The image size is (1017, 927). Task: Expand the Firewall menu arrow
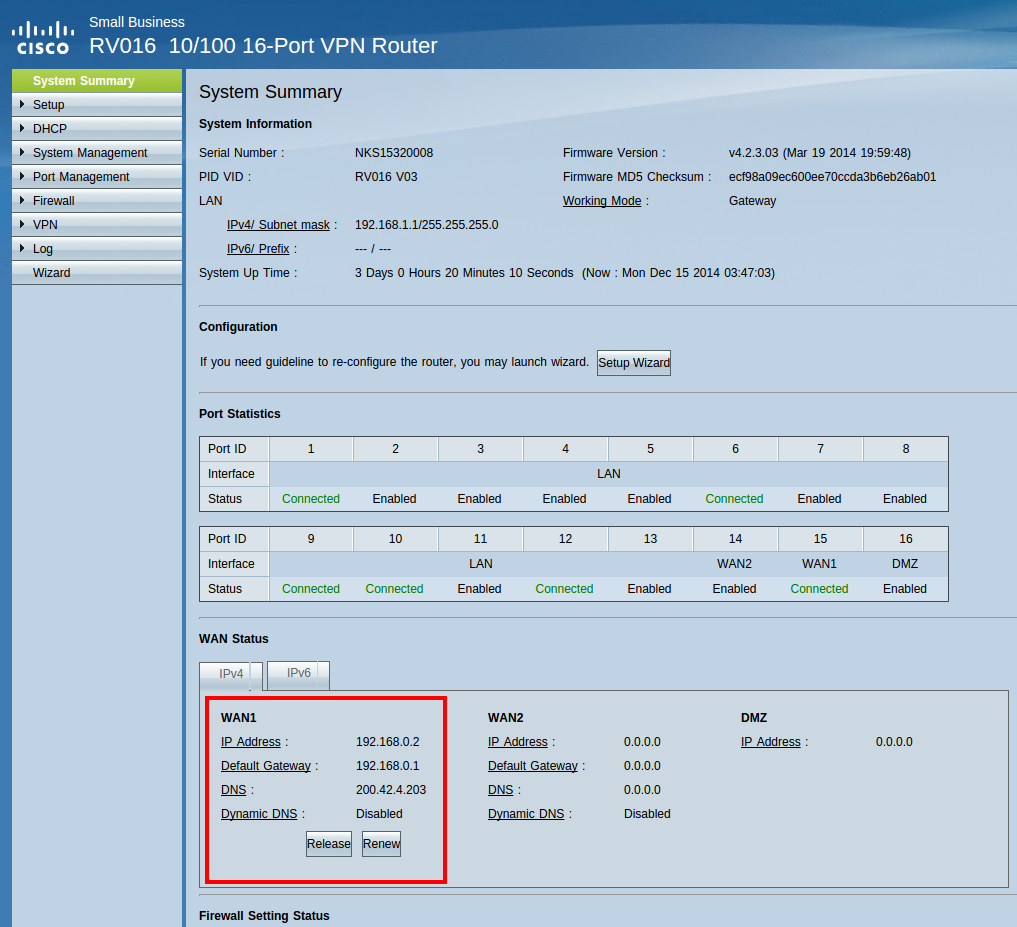click(22, 200)
